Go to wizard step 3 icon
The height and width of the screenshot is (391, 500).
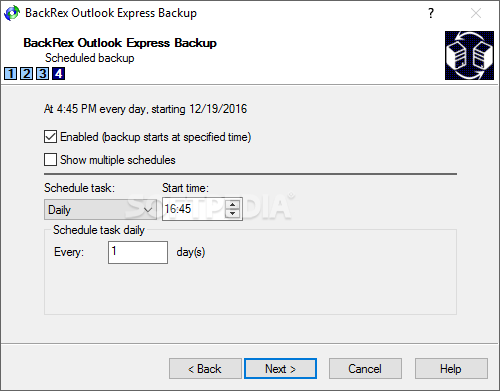pyautogui.click(x=43, y=74)
